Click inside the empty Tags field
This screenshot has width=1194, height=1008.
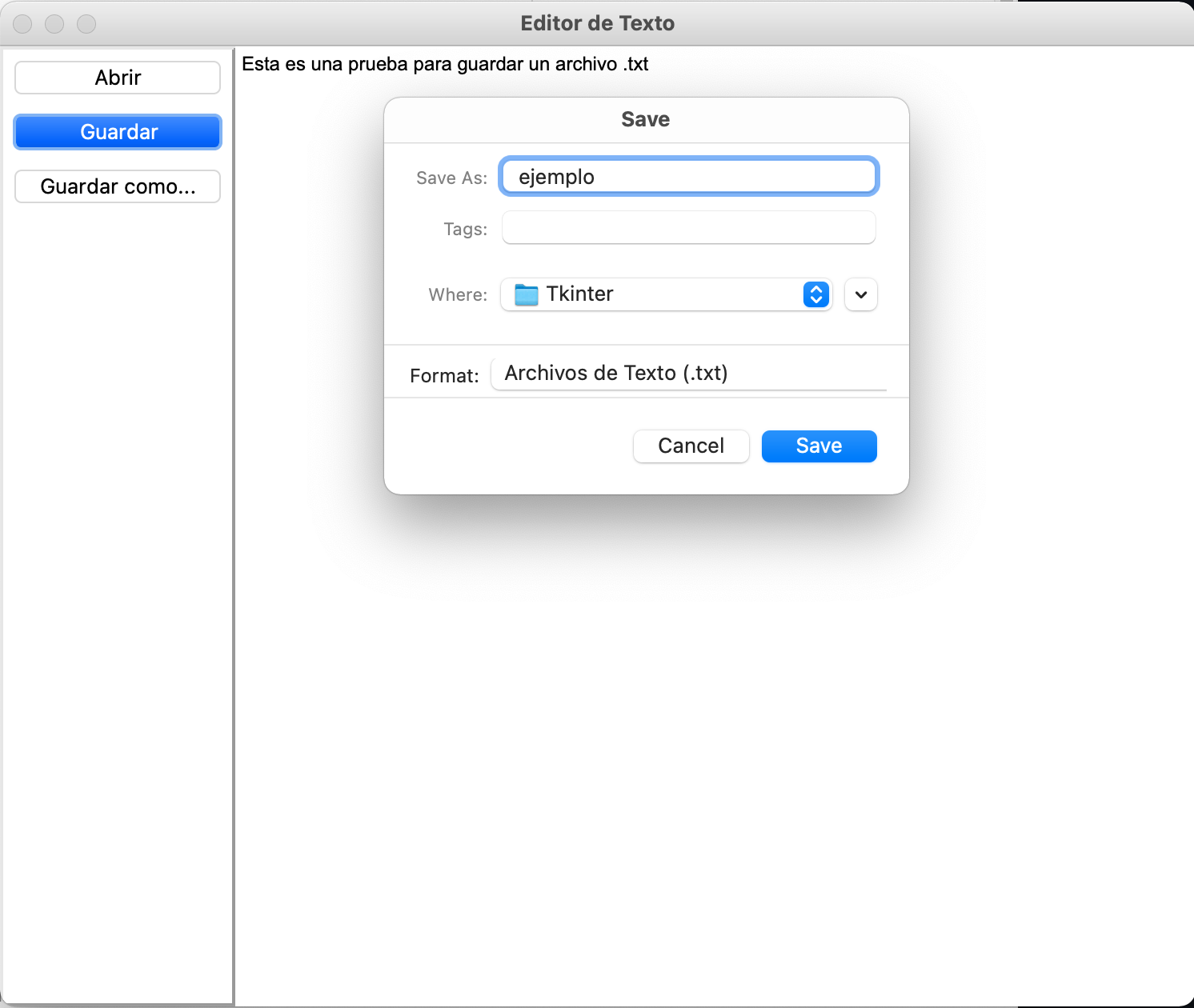click(x=688, y=227)
